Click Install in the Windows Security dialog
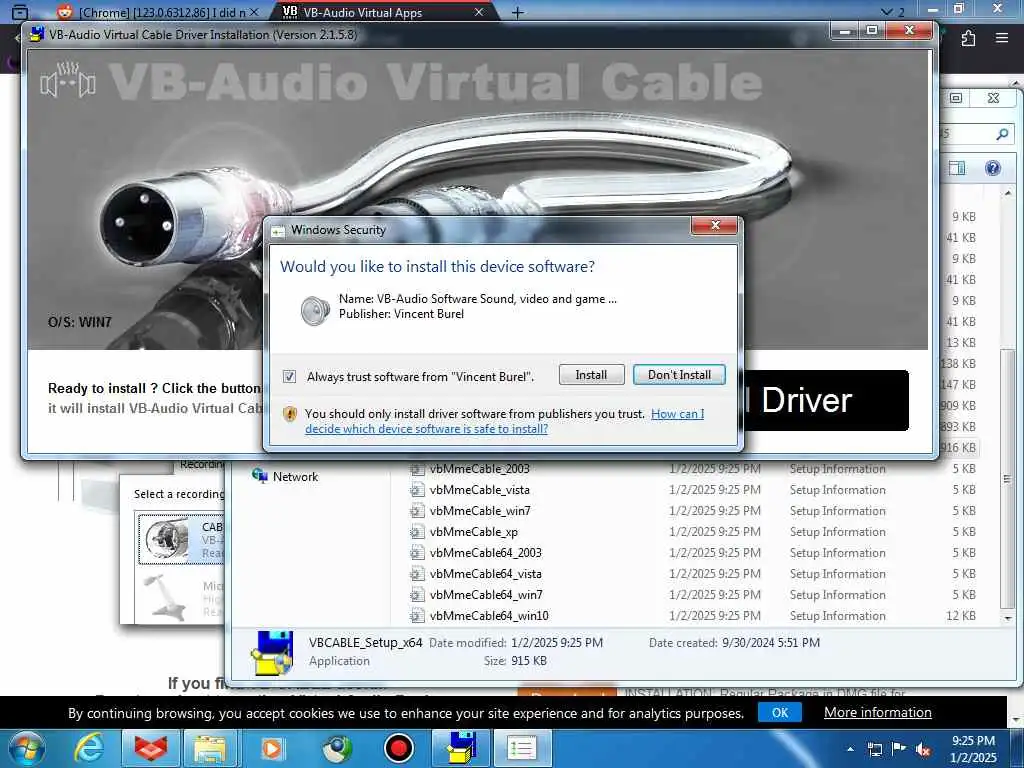Viewport: 1024px width, 768px height. (x=591, y=375)
